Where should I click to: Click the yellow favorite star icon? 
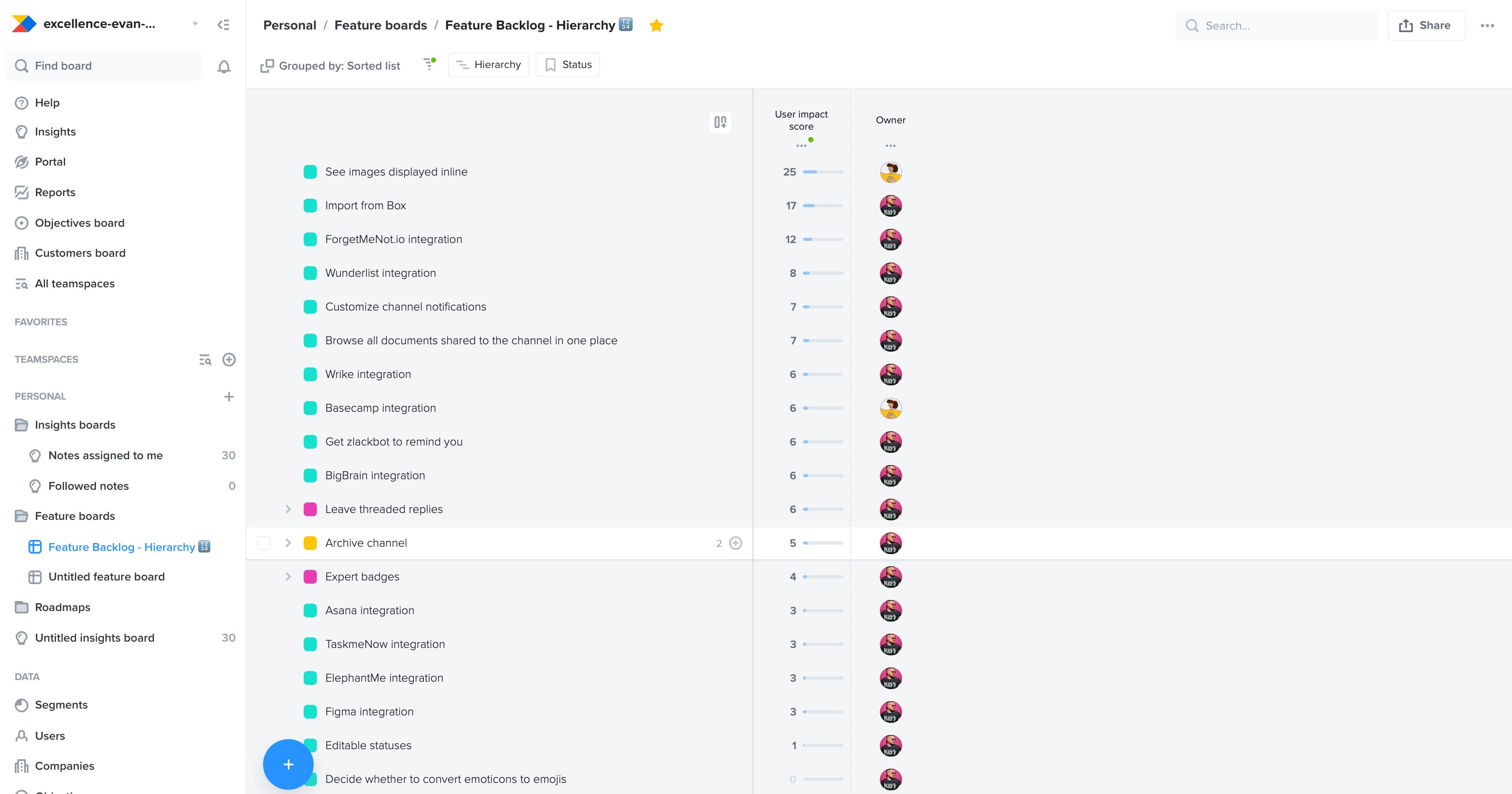(656, 25)
